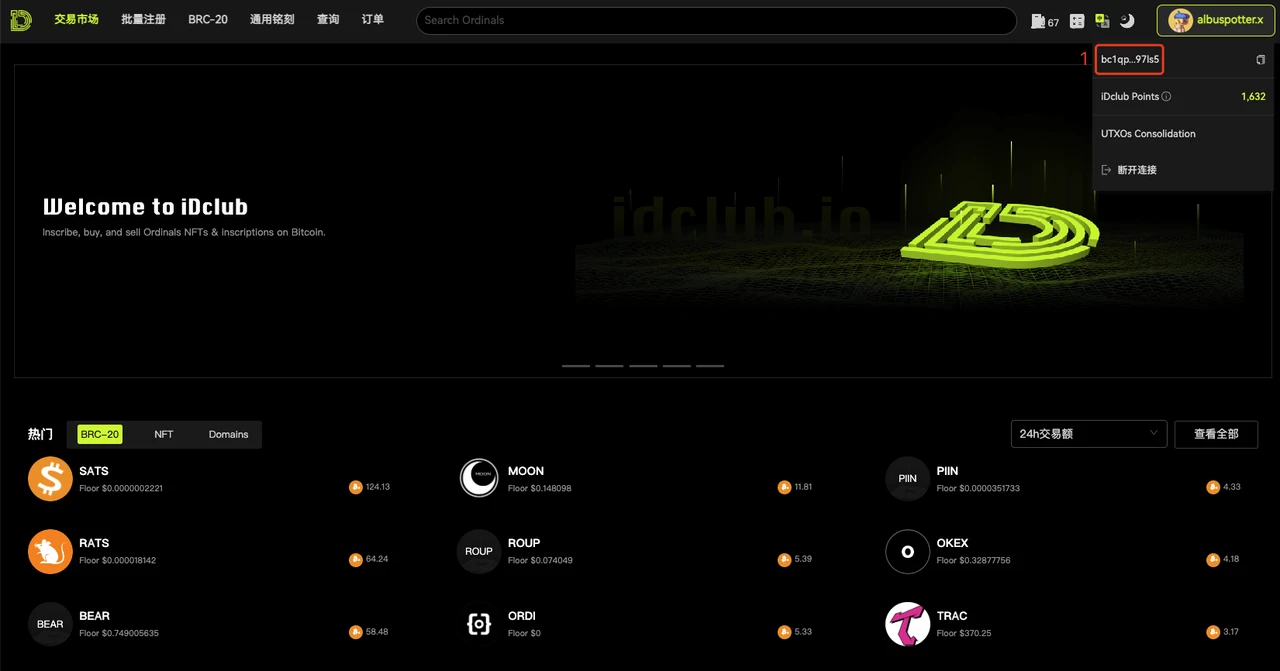
Task: Open the ROUP token icon
Action: 479,552
